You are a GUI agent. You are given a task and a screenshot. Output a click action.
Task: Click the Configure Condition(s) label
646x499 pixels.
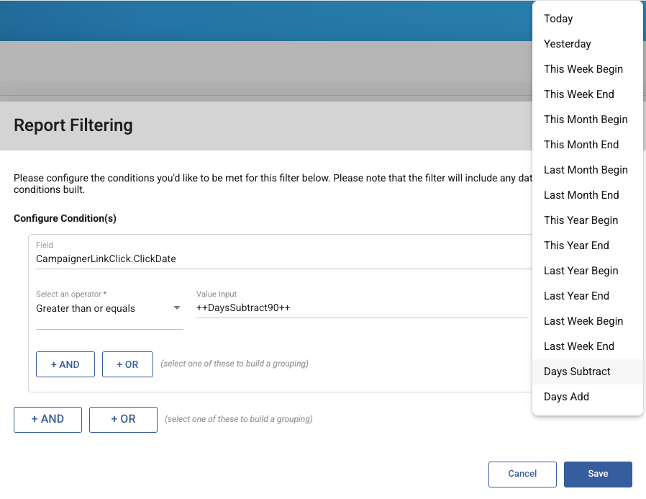coord(65,218)
